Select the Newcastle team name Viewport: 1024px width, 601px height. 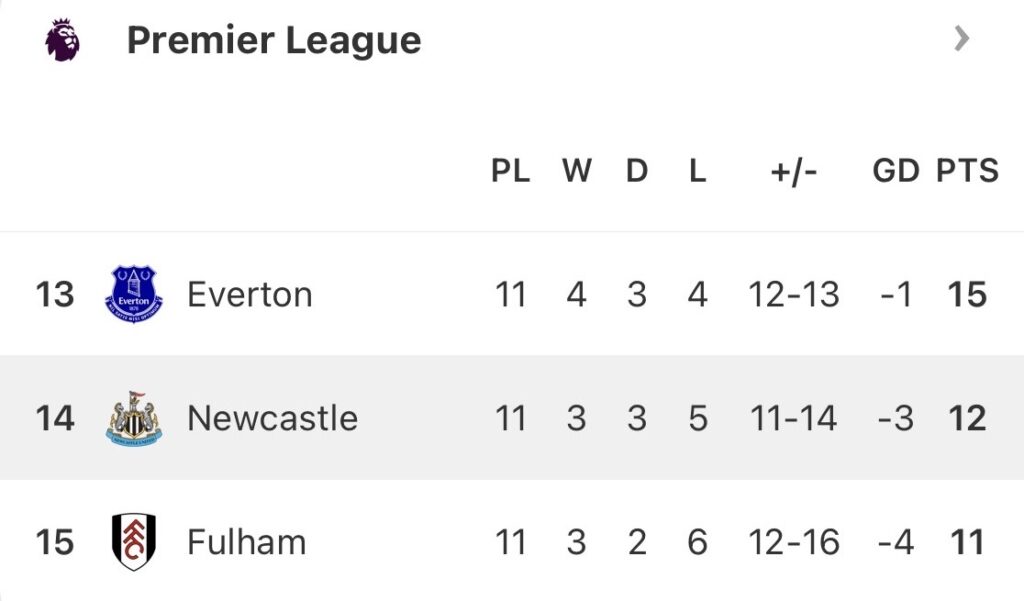272,418
